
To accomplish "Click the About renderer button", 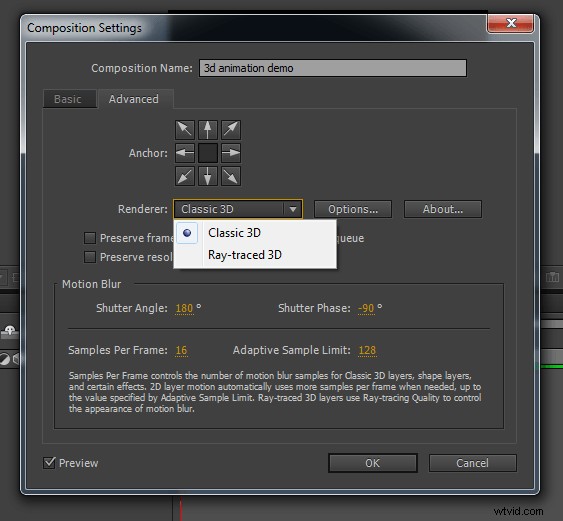I will (443, 209).
